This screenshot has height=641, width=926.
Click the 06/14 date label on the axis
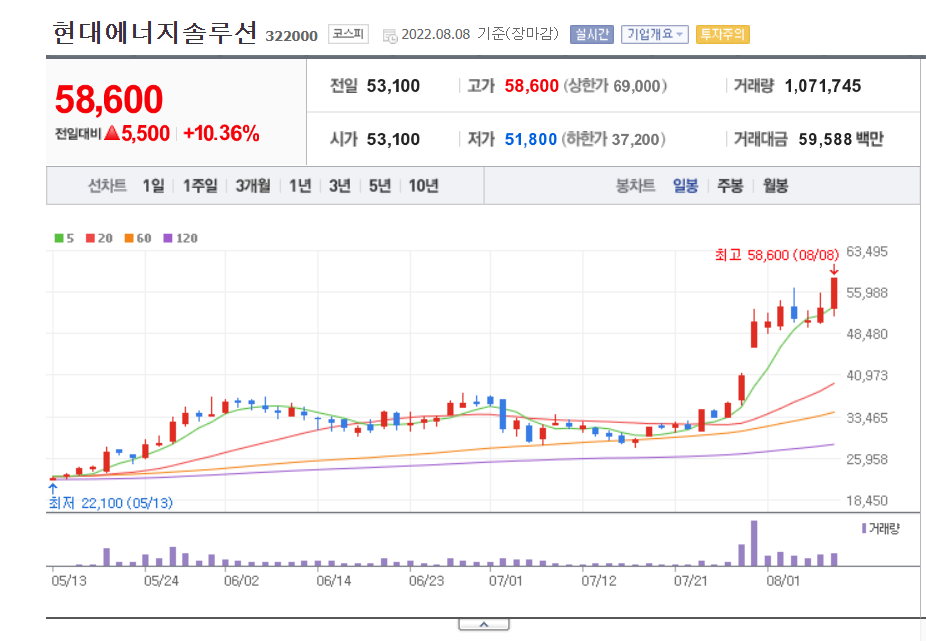point(334,581)
